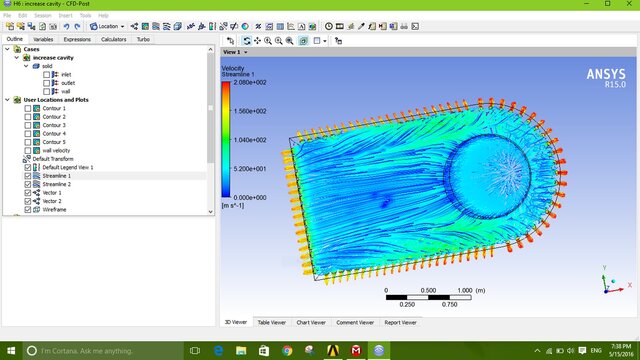This screenshot has height=360, width=640.
Task: Open the Insert menu
Action: coord(65,16)
